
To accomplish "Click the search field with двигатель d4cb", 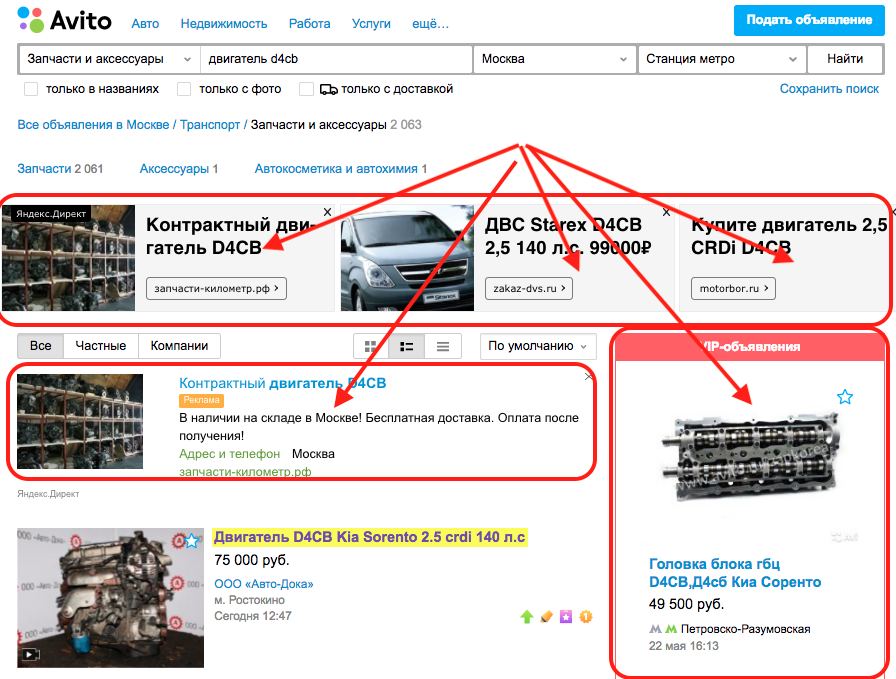I will tap(336, 59).
